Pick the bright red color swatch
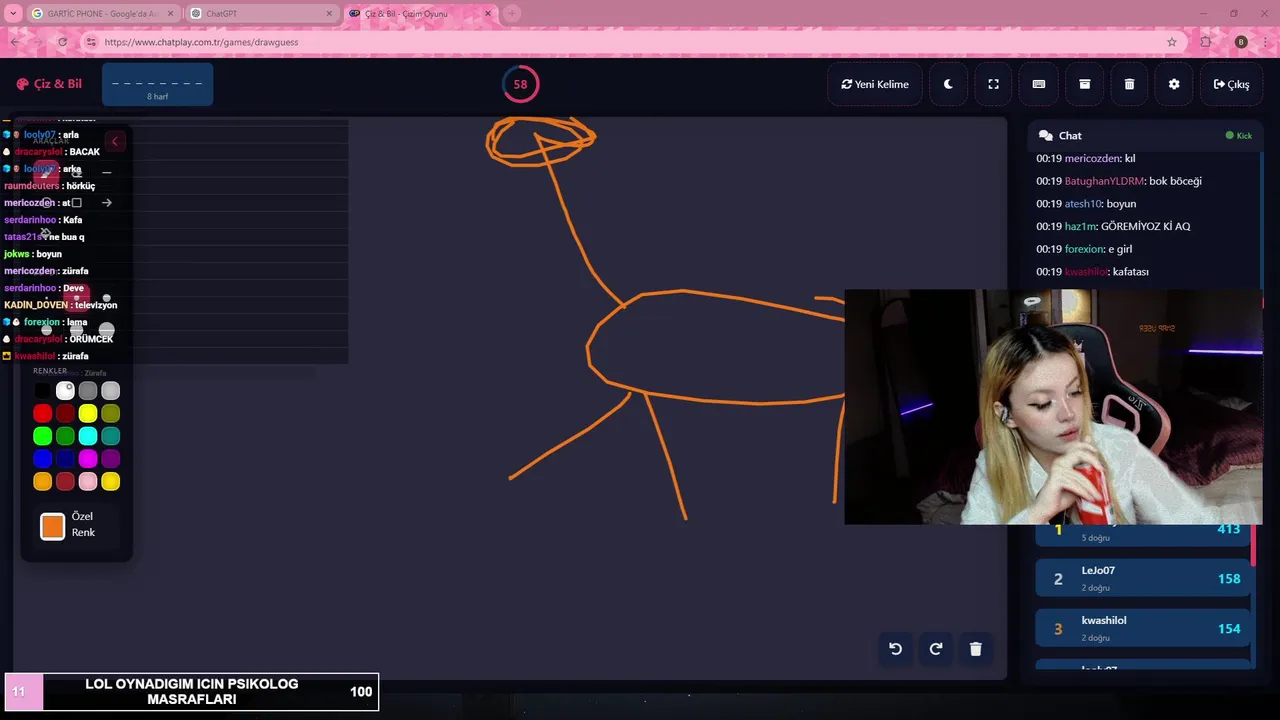The image size is (1280, 720). coord(42,413)
